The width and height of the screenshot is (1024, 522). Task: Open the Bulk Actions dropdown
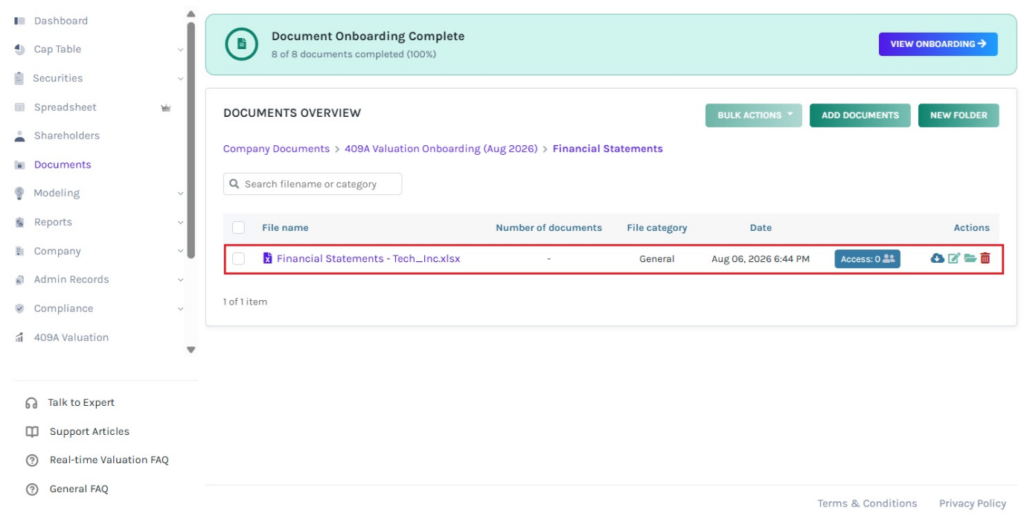click(x=754, y=115)
